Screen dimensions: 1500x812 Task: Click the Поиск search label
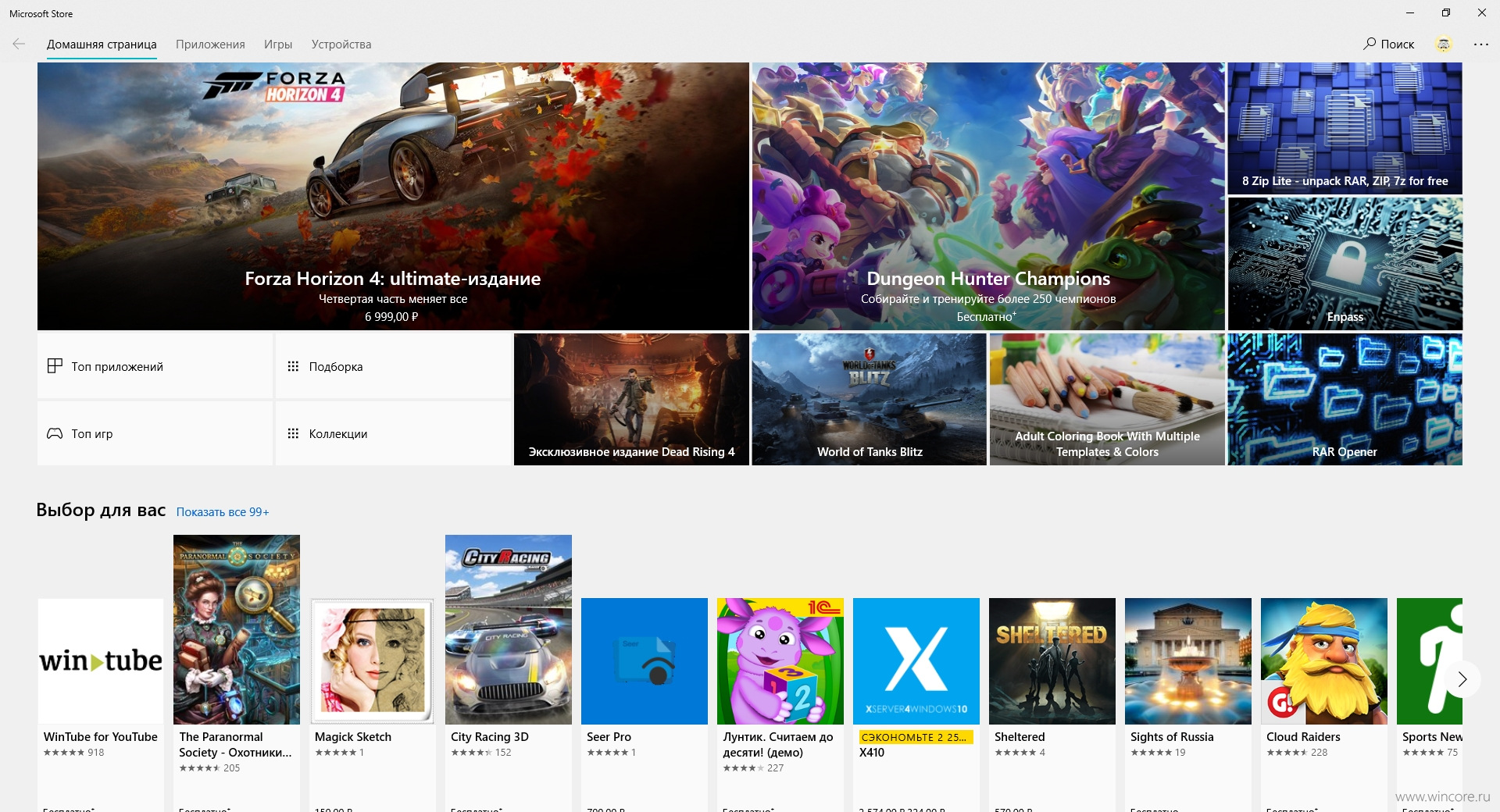click(1398, 45)
